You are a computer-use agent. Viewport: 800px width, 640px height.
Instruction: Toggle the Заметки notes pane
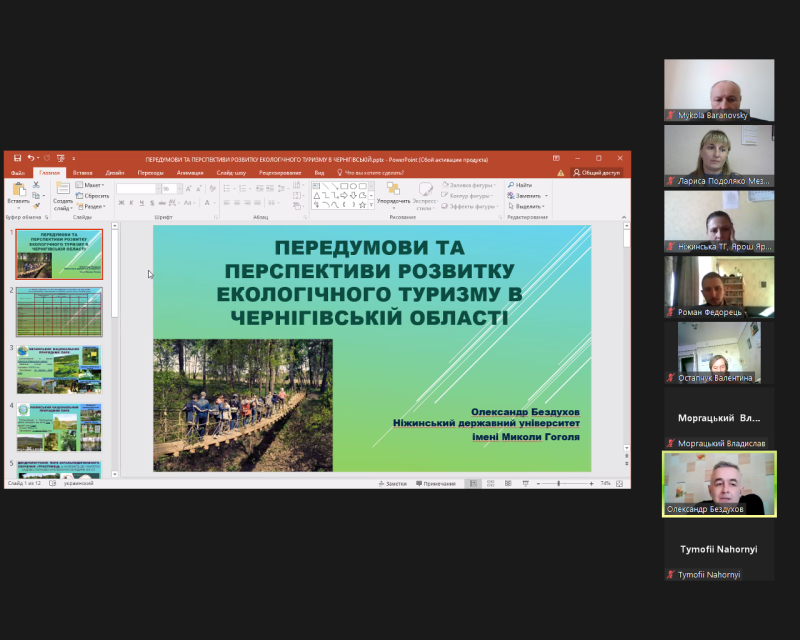click(x=394, y=483)
